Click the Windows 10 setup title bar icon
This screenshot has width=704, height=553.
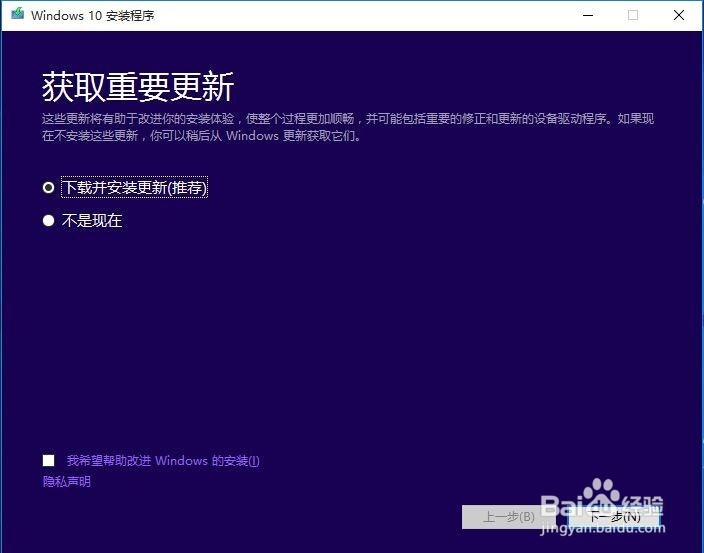[x=18, y=14]
